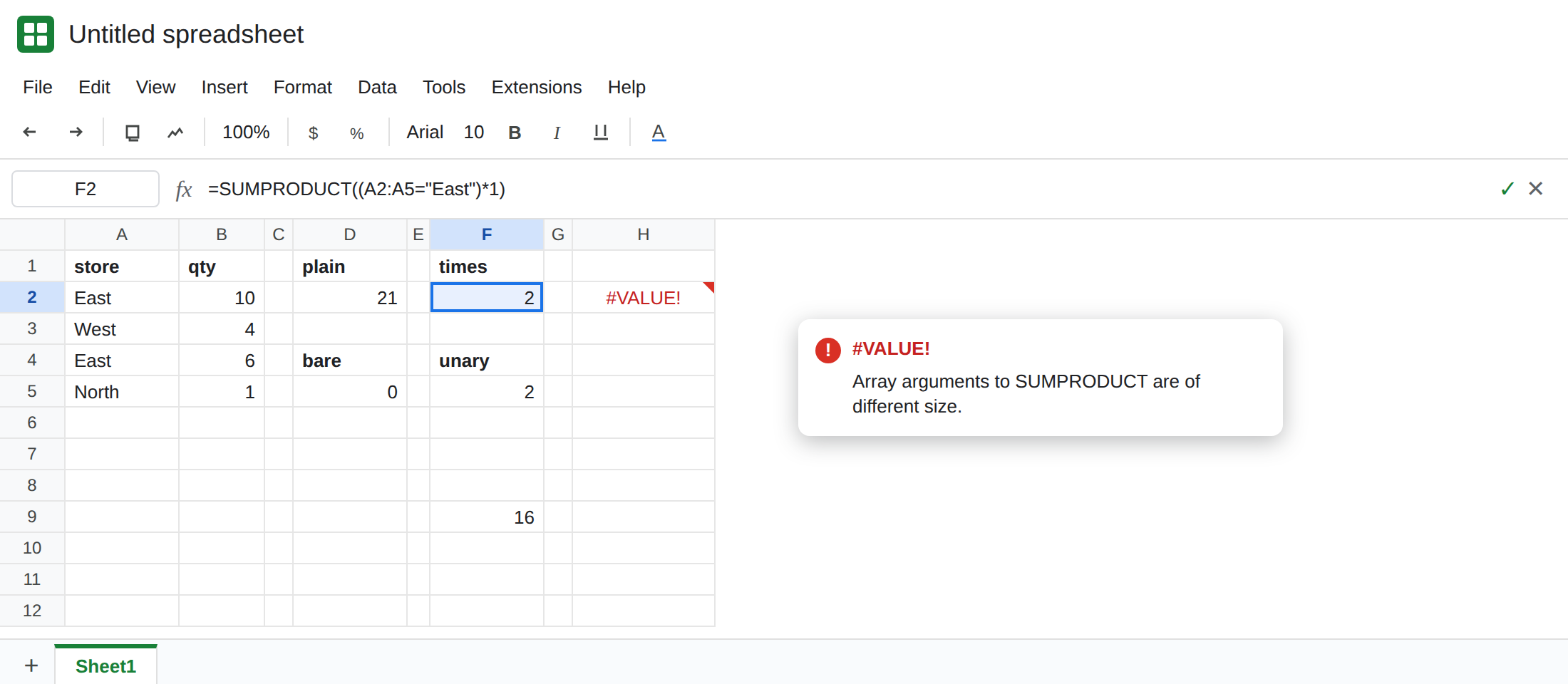Open the Data menu
Viewport: 1568px width, 684px height.
pyautogui.click(x=377, y=87)
